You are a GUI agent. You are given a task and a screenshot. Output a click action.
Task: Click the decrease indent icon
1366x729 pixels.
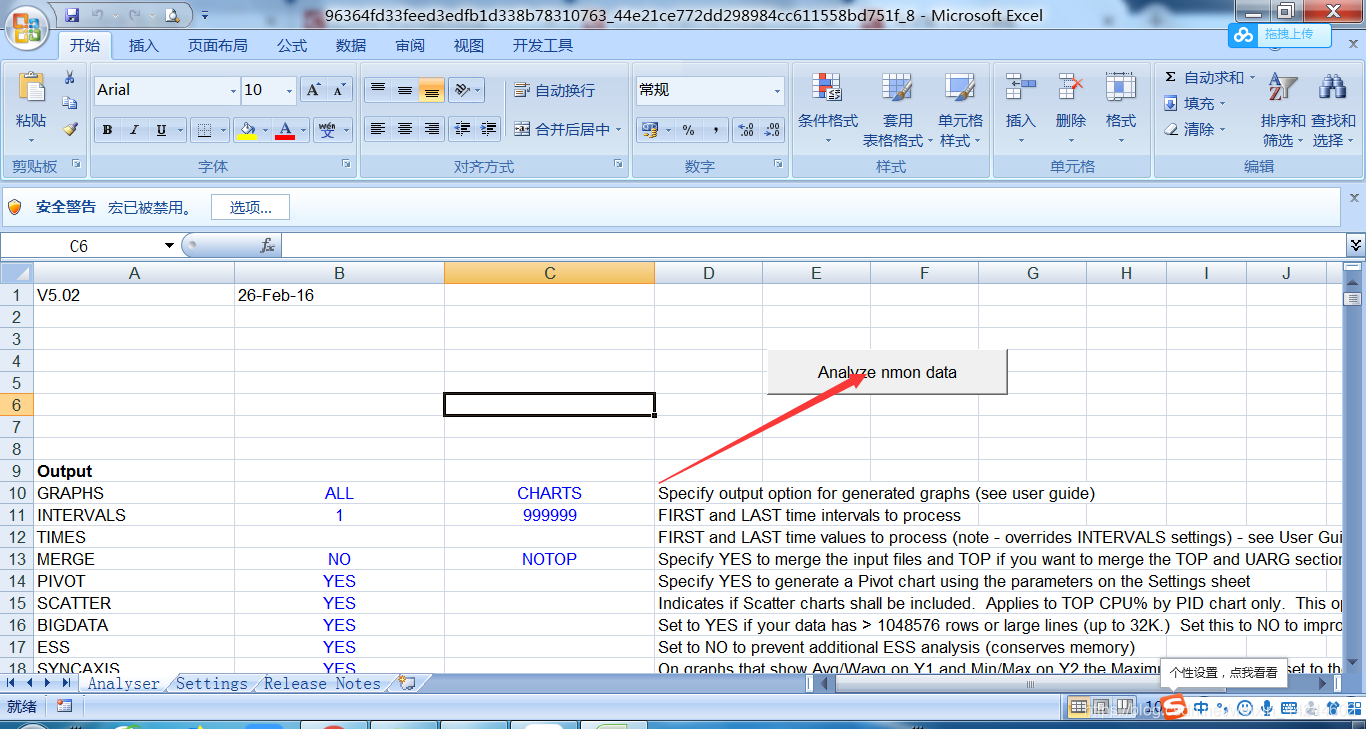(x=462, y=129)
